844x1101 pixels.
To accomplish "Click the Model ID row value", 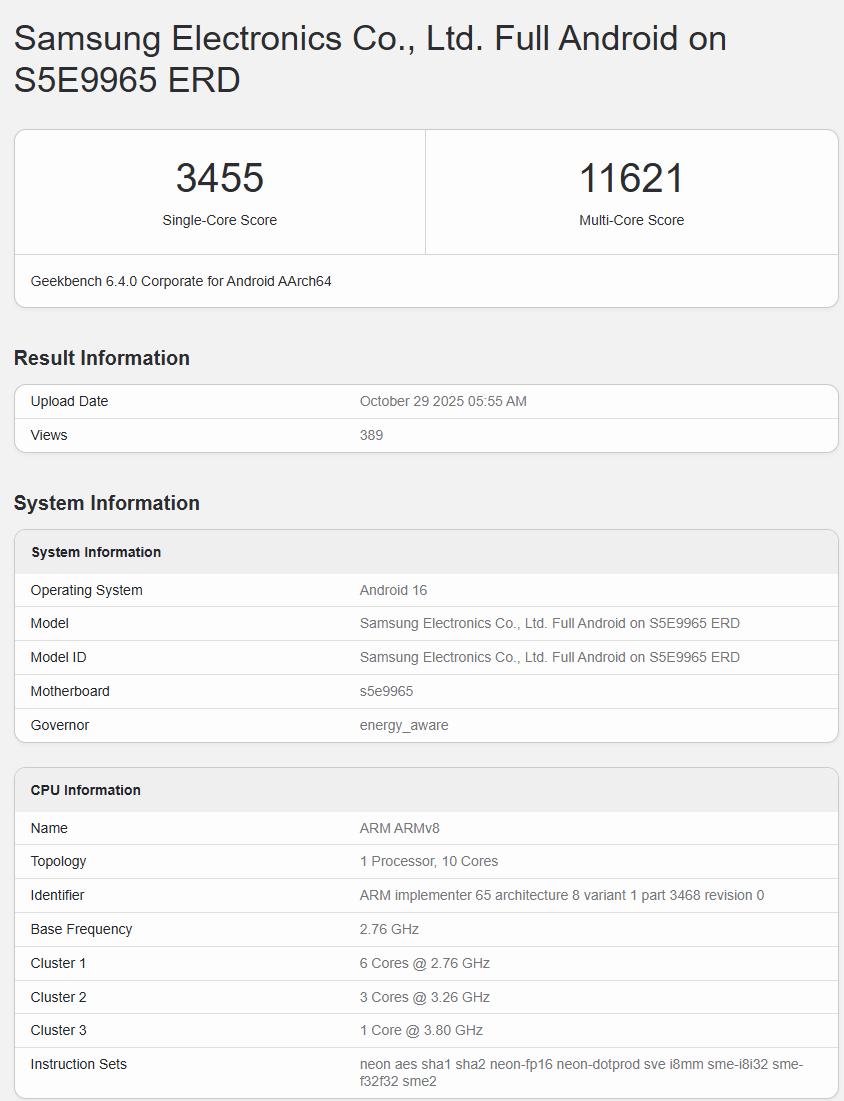I will pos(549,657).
